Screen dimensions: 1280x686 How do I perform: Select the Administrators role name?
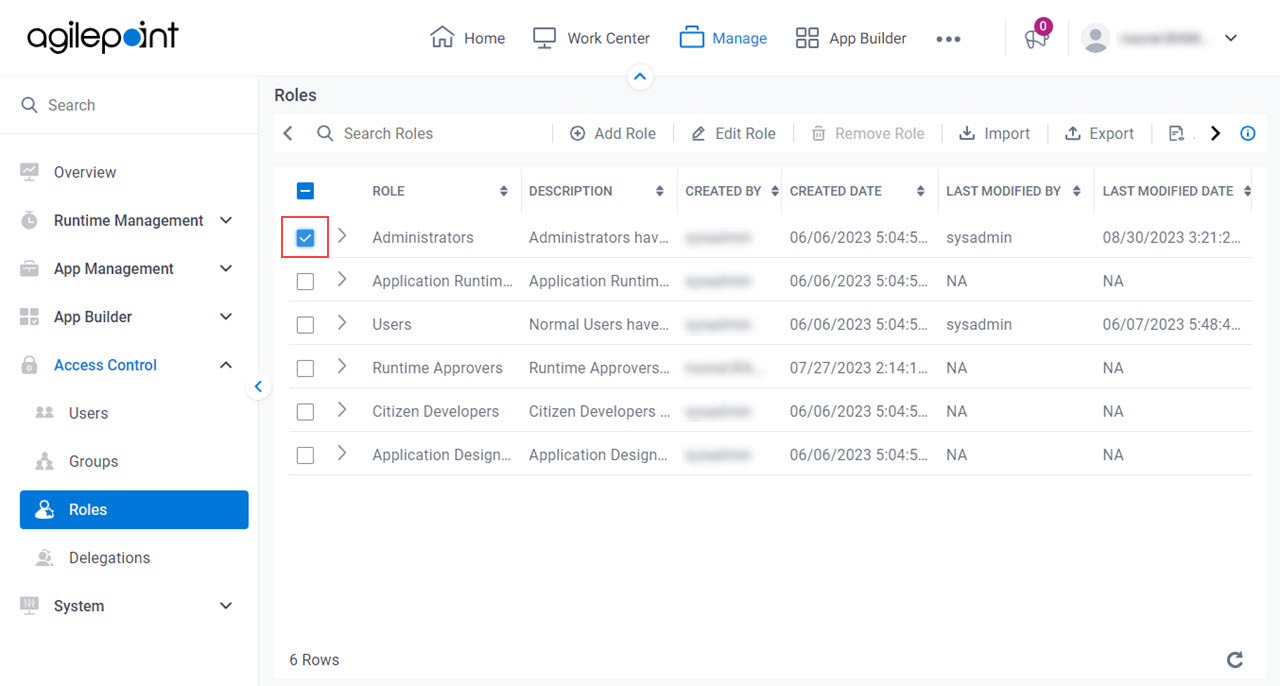[x=423, y=238]
